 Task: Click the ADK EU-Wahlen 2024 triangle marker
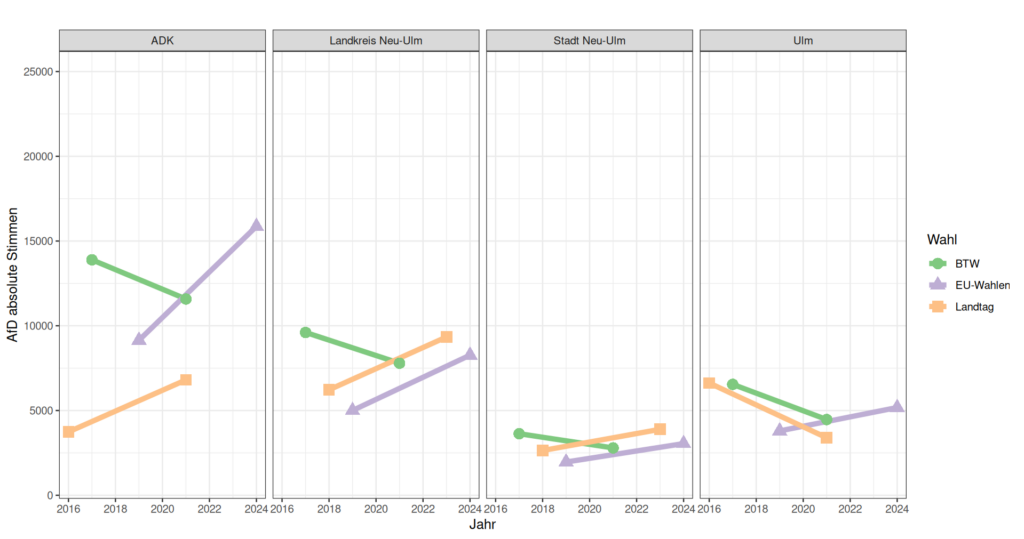point(257,226)
